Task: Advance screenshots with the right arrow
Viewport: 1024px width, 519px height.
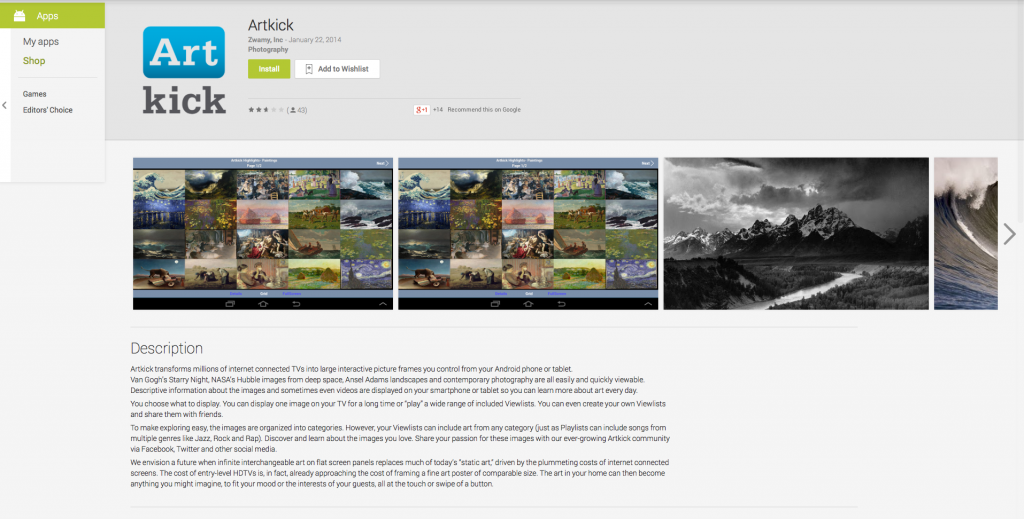Action: tap(1009, 234)
